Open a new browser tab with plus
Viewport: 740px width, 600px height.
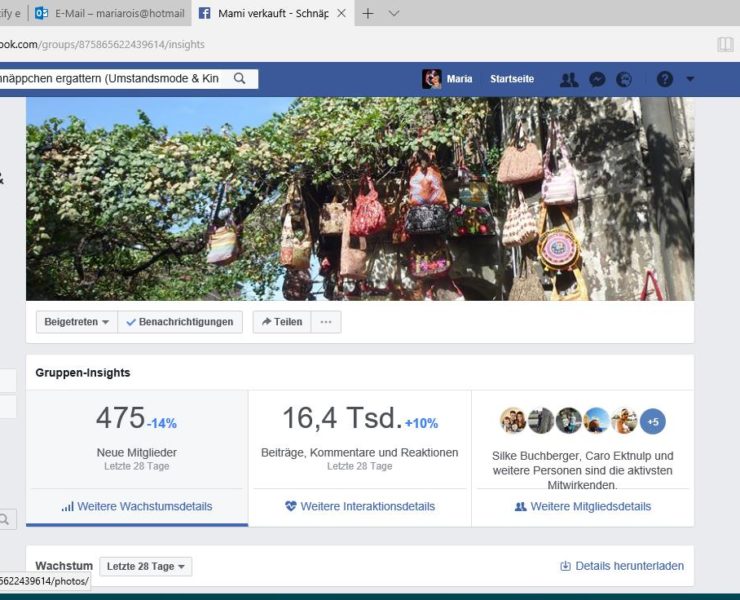click(368, 14)
